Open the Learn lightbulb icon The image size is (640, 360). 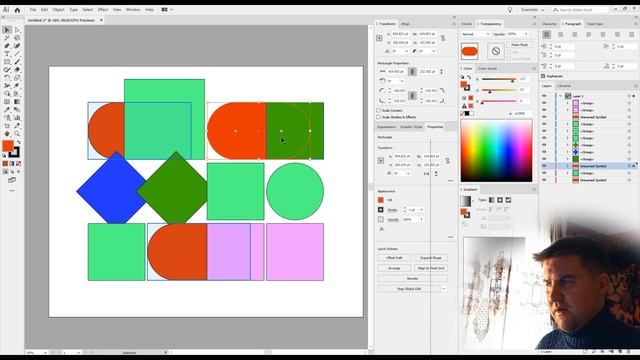510,10
